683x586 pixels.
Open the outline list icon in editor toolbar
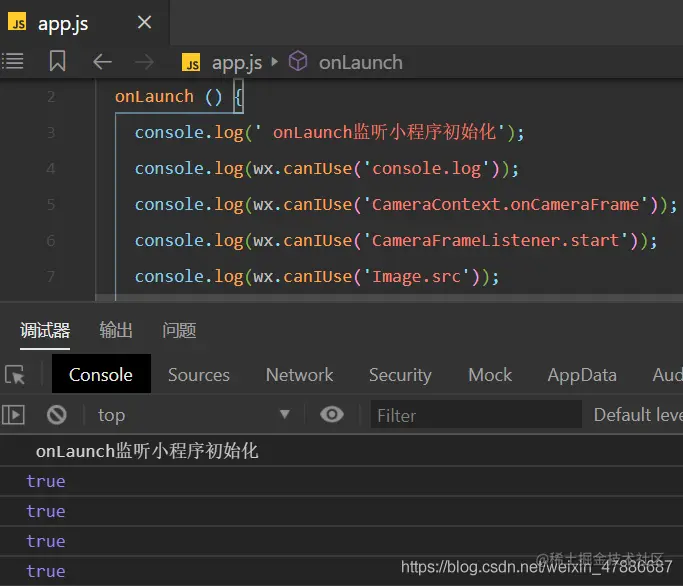pyautogui.click(x=13, y=61)
